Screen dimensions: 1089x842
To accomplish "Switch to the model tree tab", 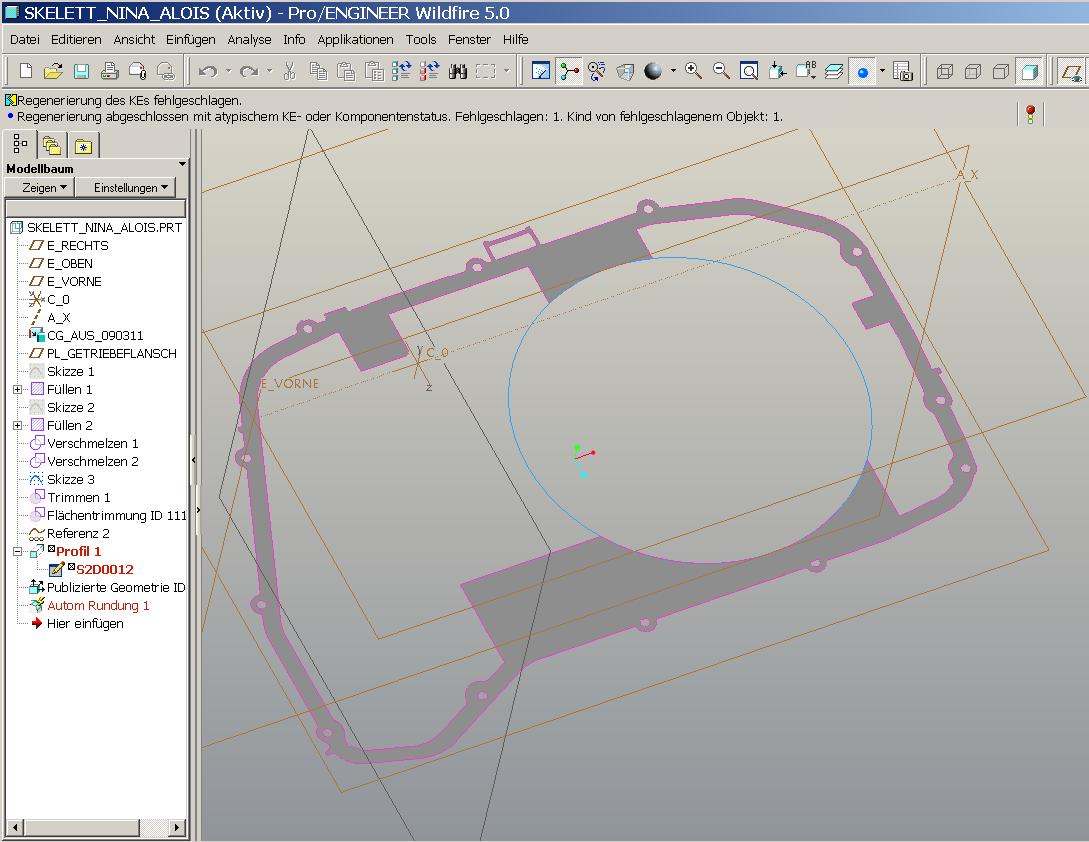I will pyautogui.click(x=20, y=145).
